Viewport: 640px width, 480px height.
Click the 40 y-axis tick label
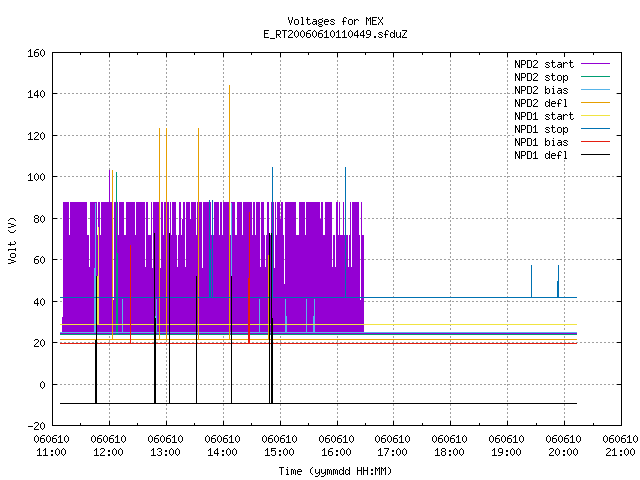39,302
